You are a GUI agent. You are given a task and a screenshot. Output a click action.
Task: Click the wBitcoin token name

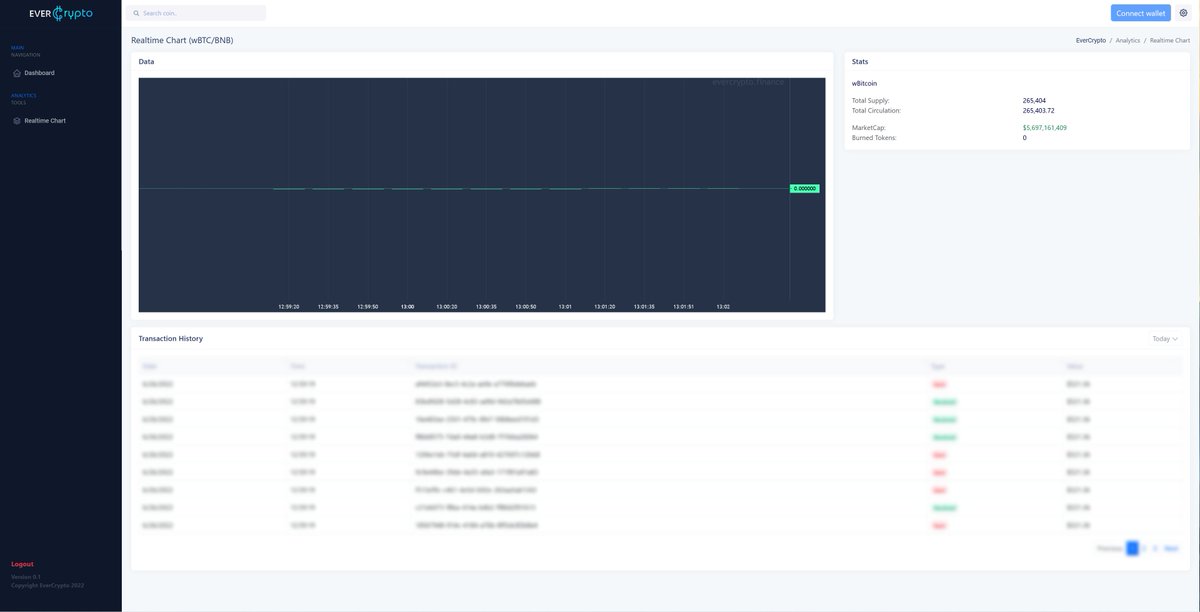click(x=864, y=83)
